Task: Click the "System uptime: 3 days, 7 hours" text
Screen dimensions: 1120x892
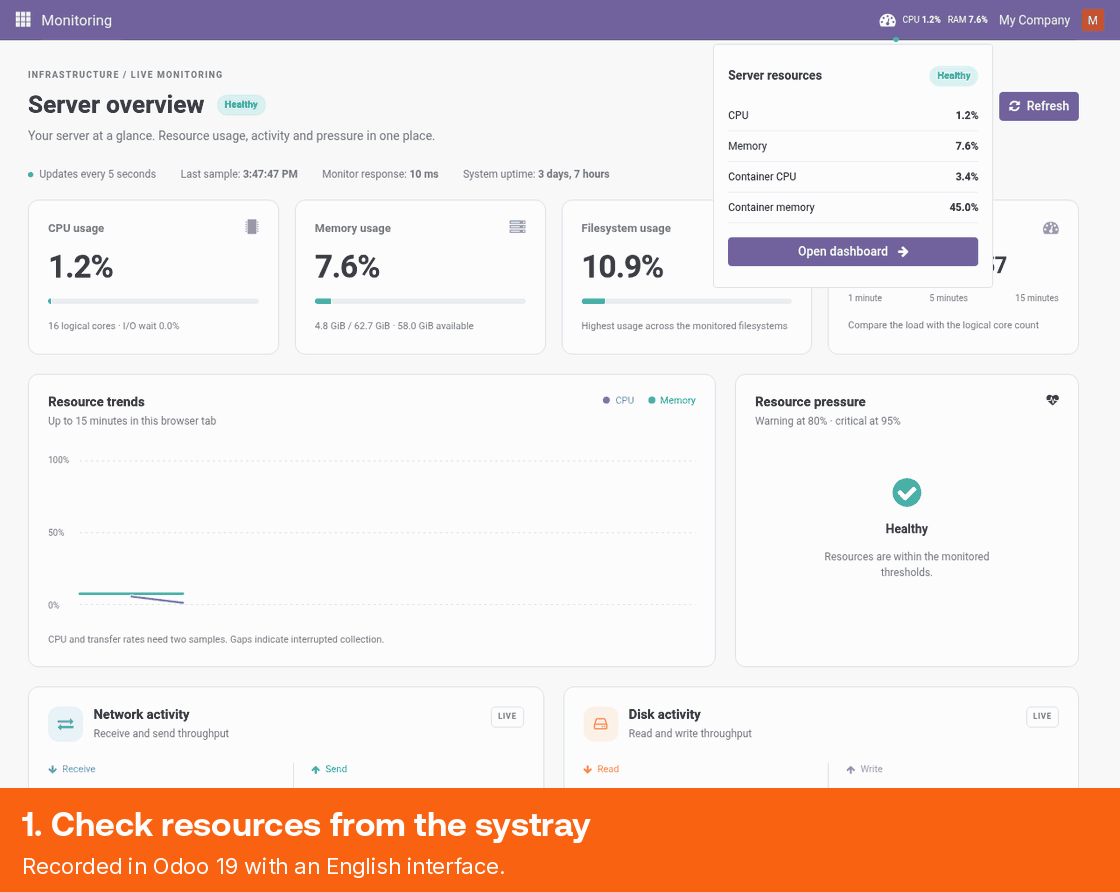Action: pos(536,174)
